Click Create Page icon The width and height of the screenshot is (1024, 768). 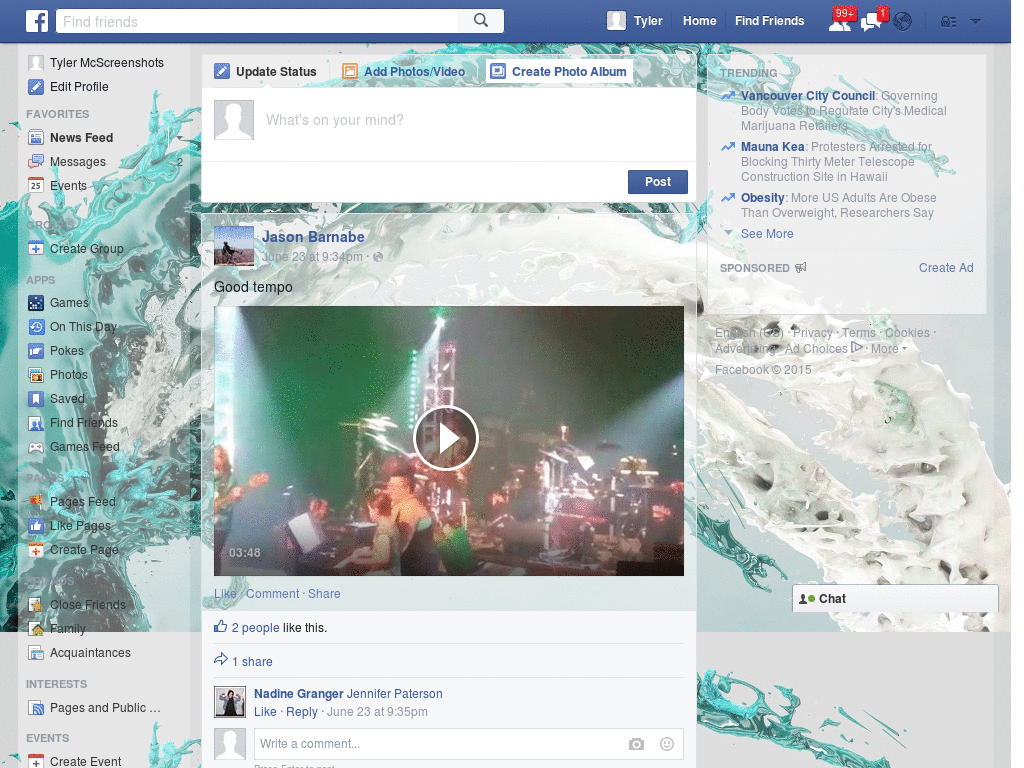pyautogui.click(x=36, y=550)
